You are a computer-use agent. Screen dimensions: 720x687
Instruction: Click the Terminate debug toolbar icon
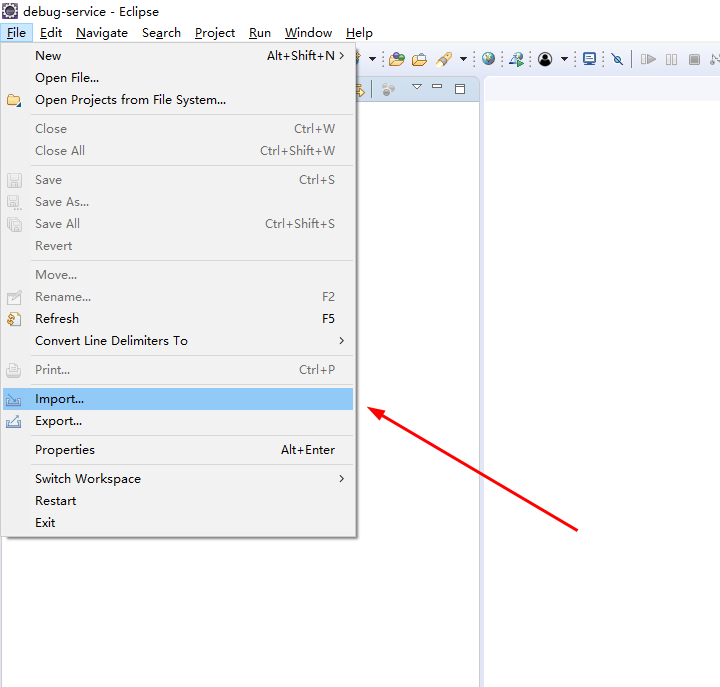(694, 59)
